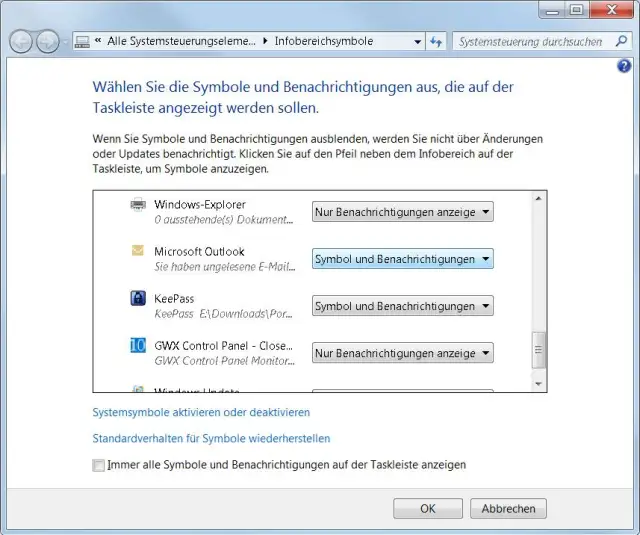Click the list scrollbar thumb
Screen dimensions: 640x535
tap(538, 350)
